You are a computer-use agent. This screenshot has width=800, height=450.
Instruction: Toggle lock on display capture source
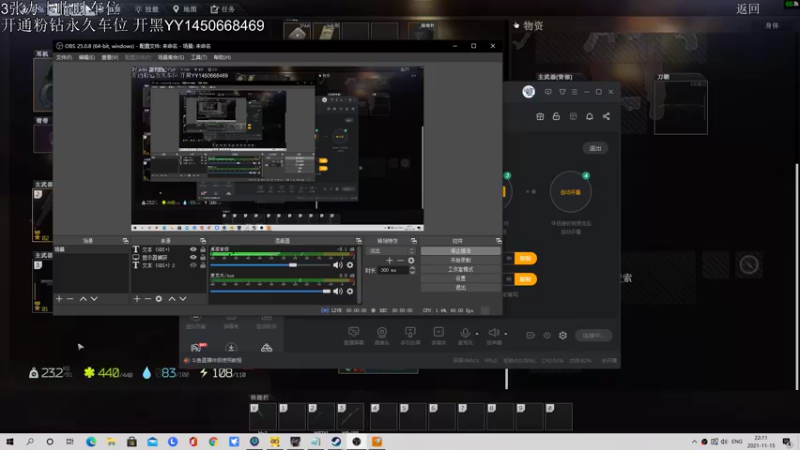pos(203,258)
